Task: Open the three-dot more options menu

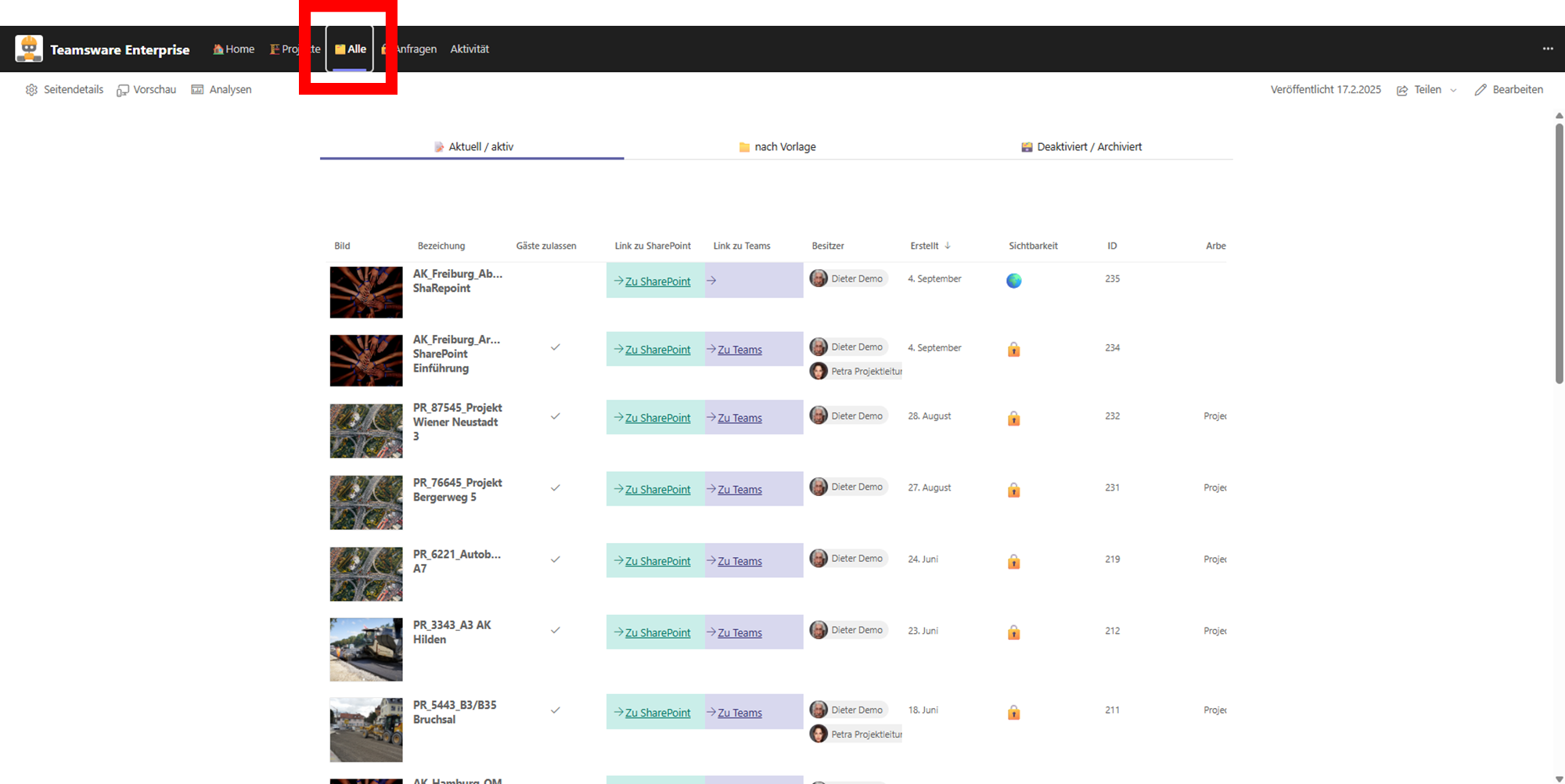Action: pos(1547,49)
